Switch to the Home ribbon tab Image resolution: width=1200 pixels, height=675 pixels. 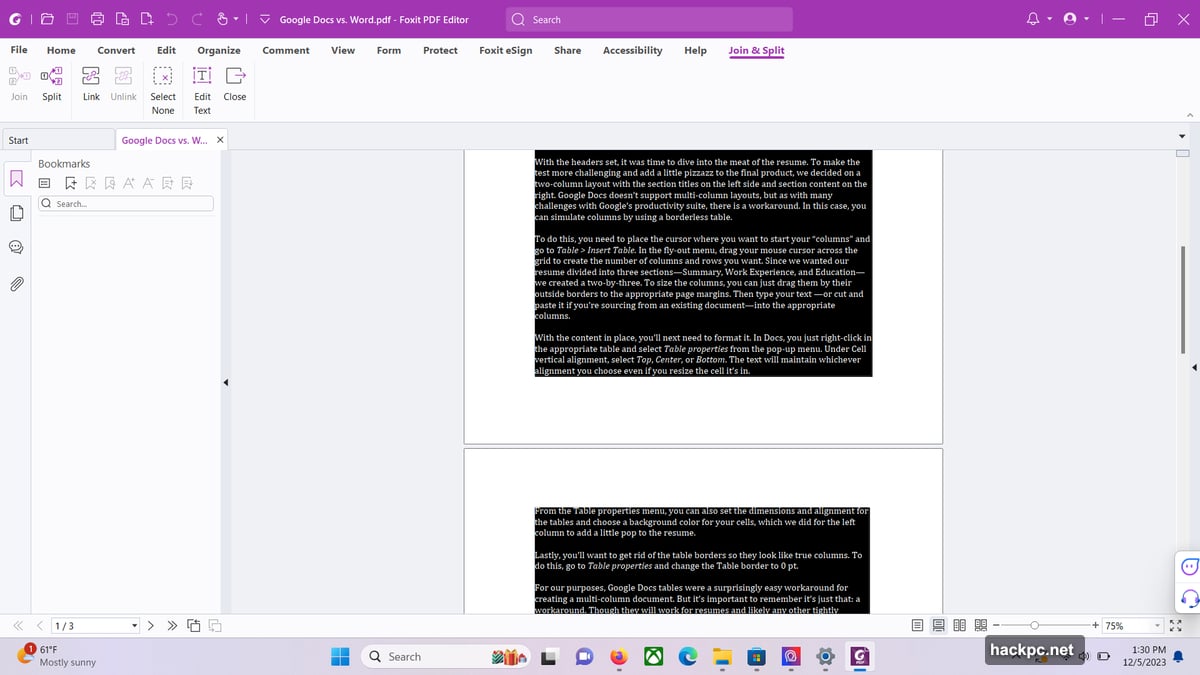(61, 50)
